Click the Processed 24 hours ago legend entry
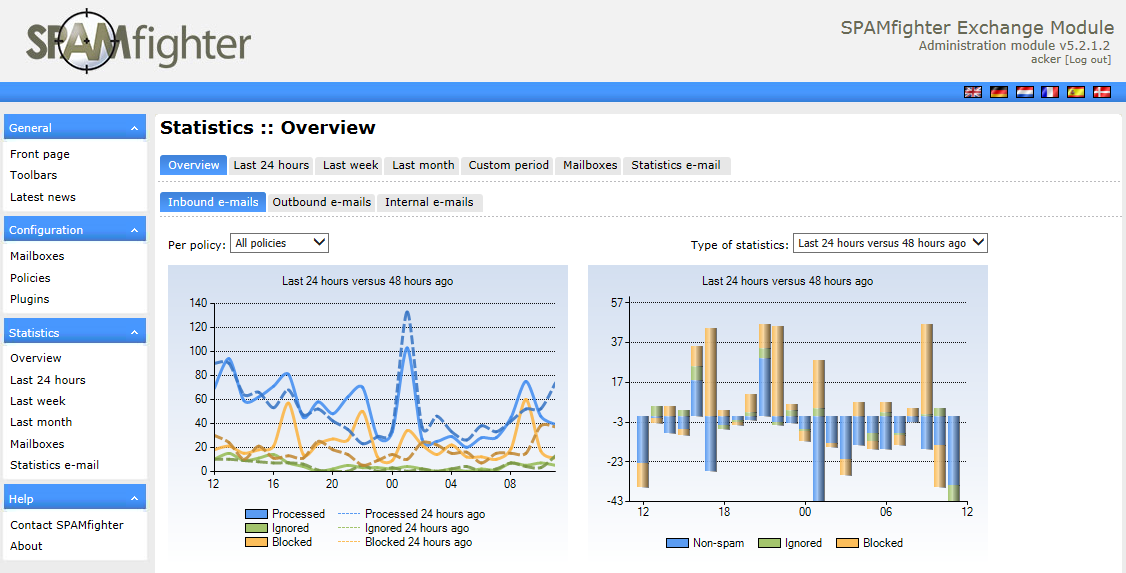Screen dimensions: 1126x573 click(x=411, y=514)
